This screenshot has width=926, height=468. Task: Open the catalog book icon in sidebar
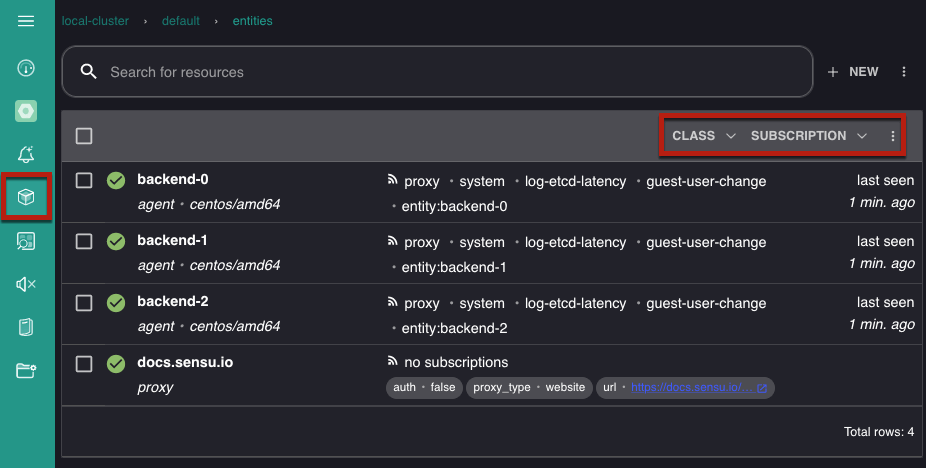point(25,327)
